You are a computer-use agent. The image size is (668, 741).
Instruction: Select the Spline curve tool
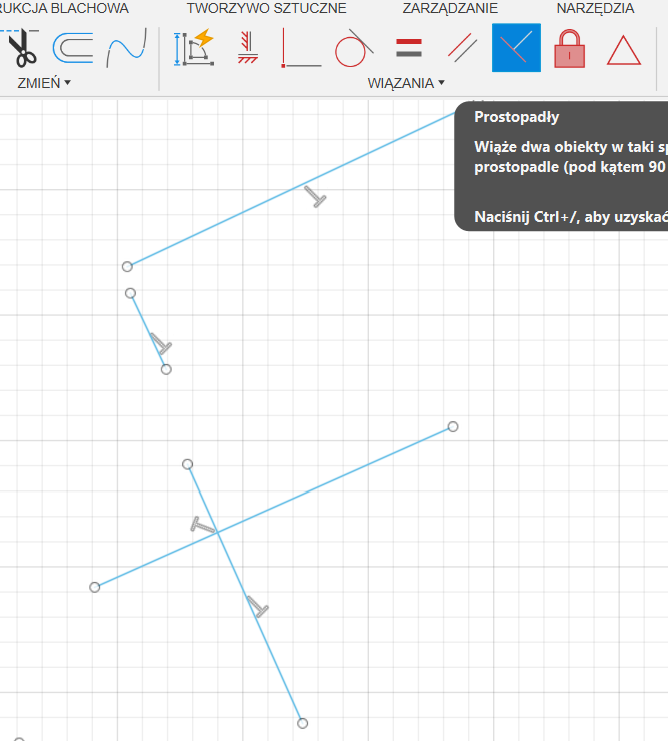pyautogui.click(x=127, y=47)
